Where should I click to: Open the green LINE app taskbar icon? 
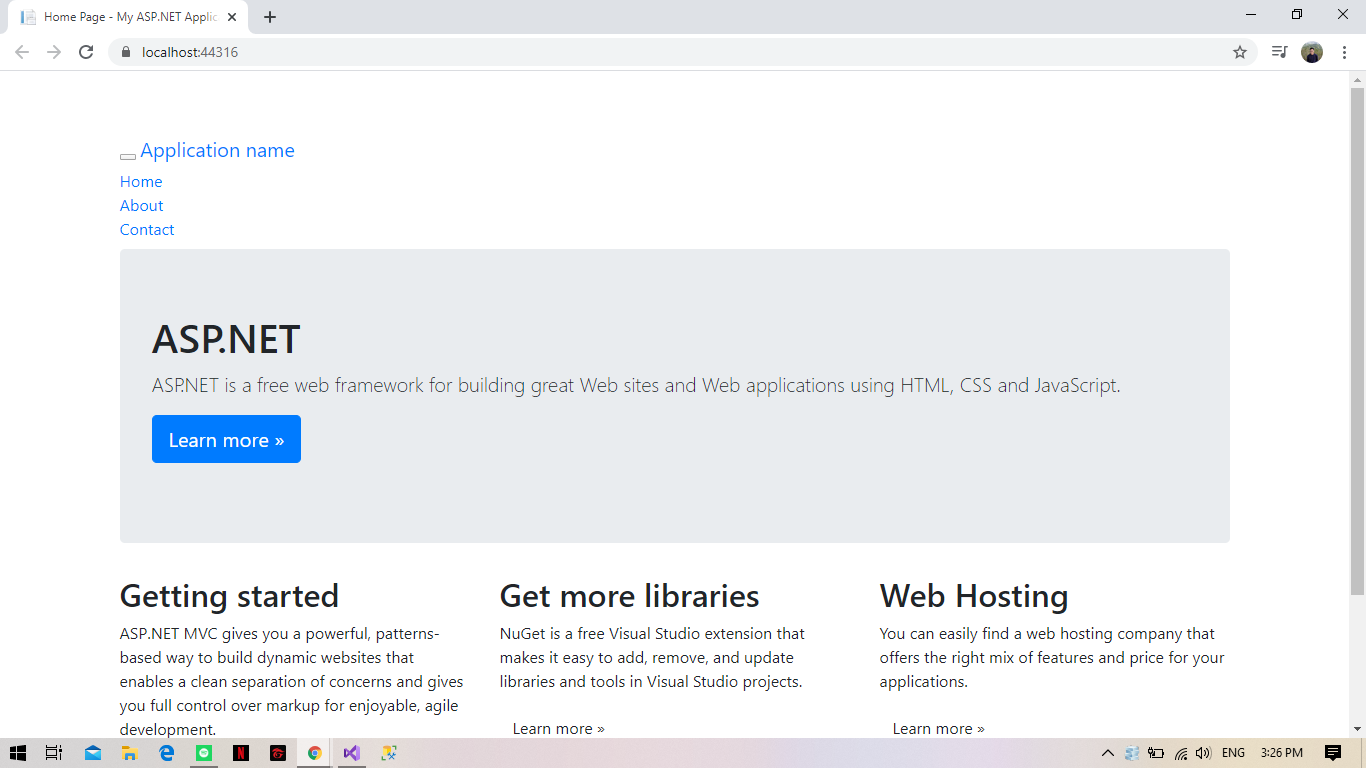(204, 753)
